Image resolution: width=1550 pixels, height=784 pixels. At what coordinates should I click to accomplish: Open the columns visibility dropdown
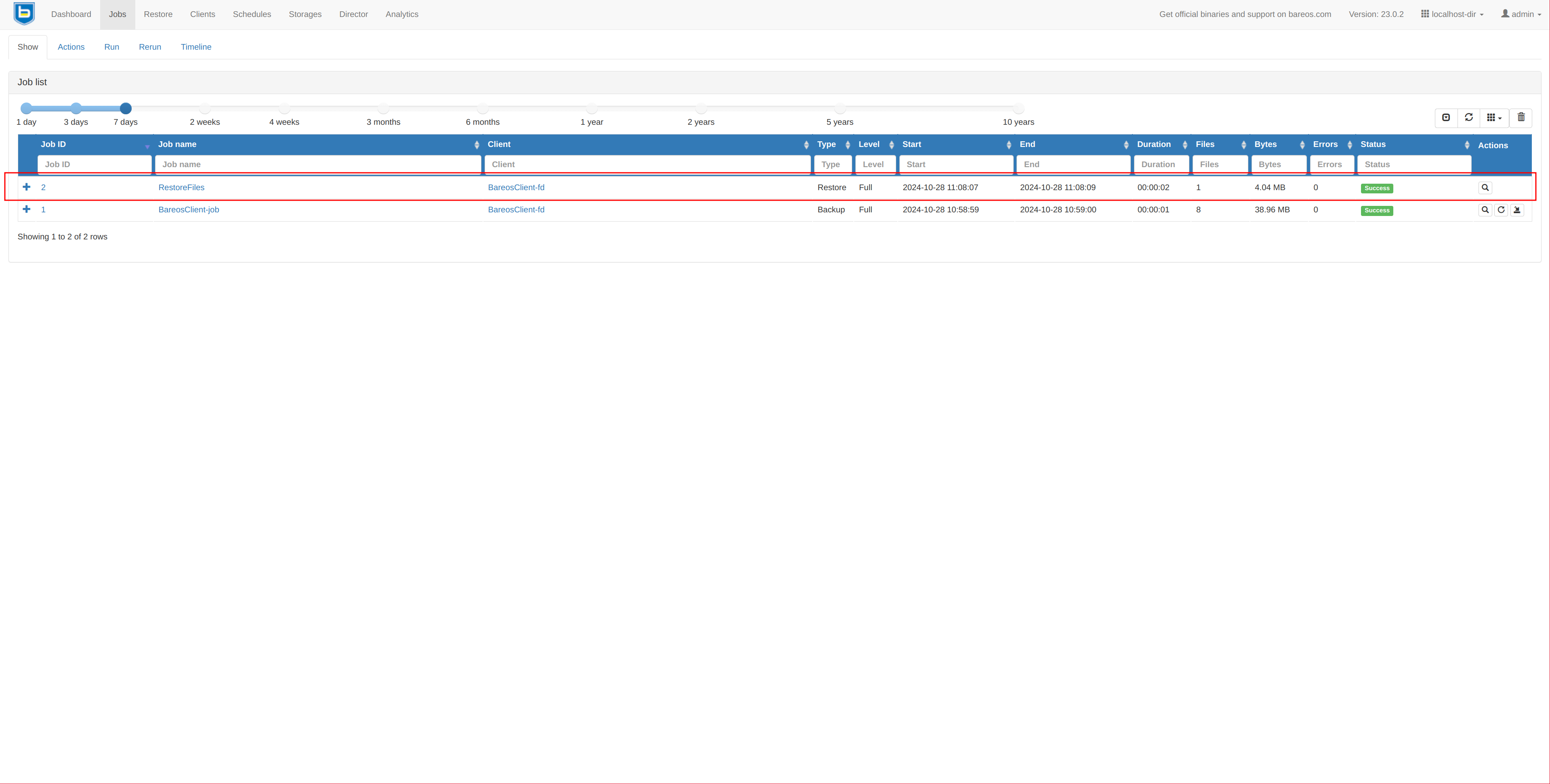point(1494,118)
